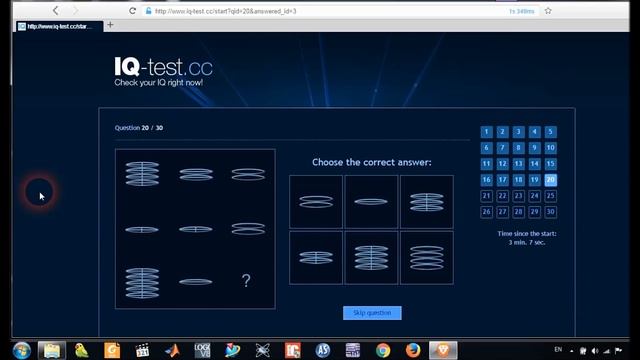Choose the single-ring answer option

click(x=371, y=202)
